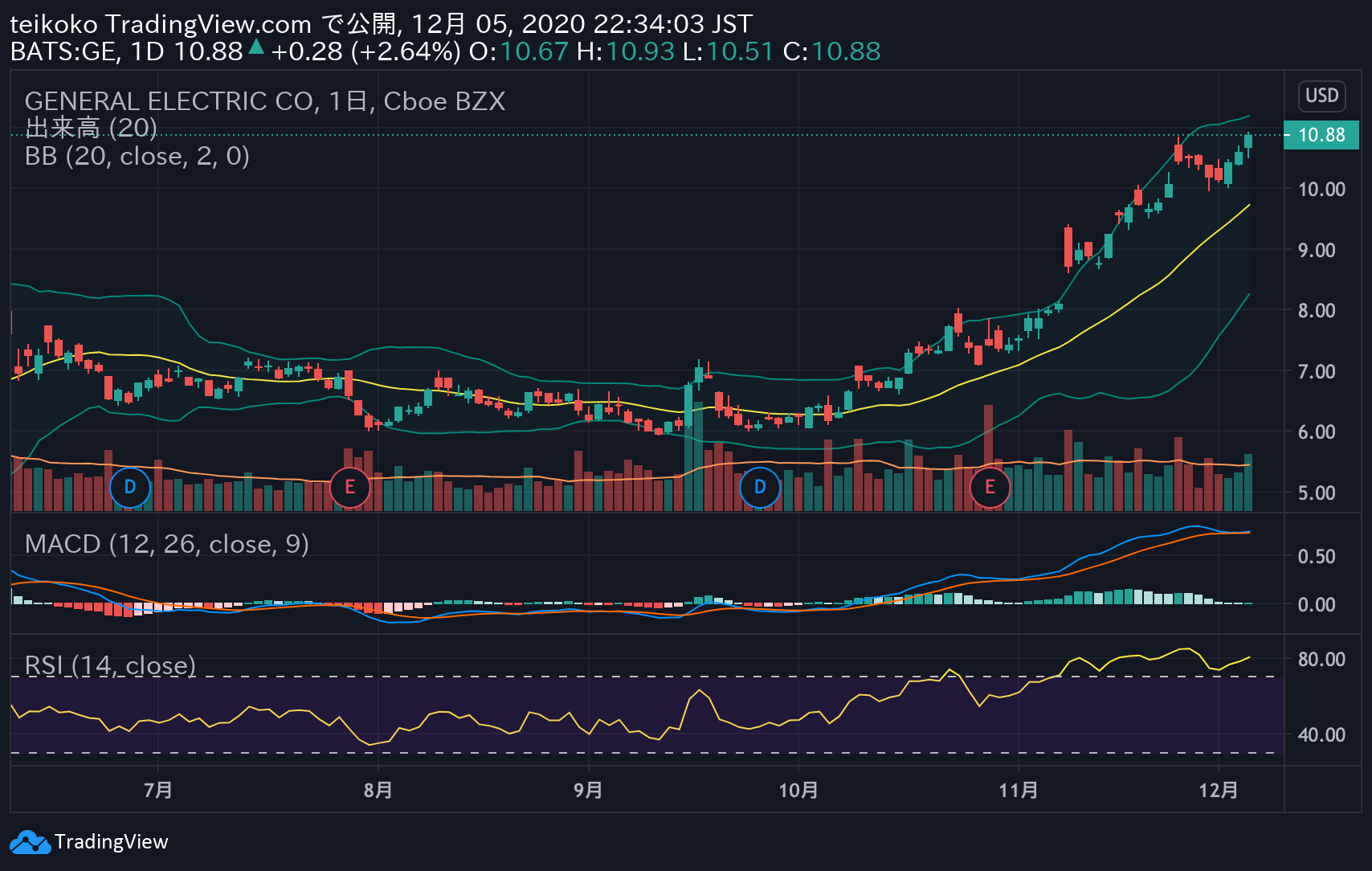Click the 6.00 price axis label

pos(1317,432)
